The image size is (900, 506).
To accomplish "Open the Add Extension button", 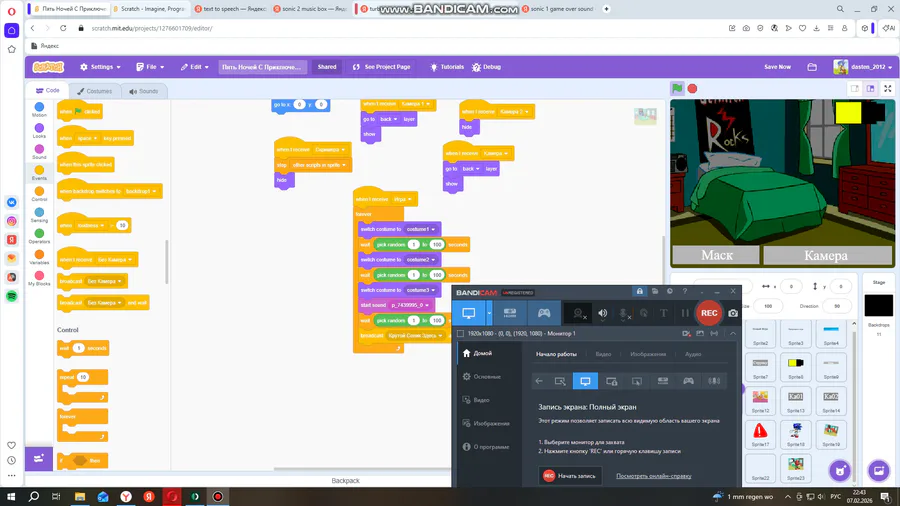I will [x=39, y=458].
